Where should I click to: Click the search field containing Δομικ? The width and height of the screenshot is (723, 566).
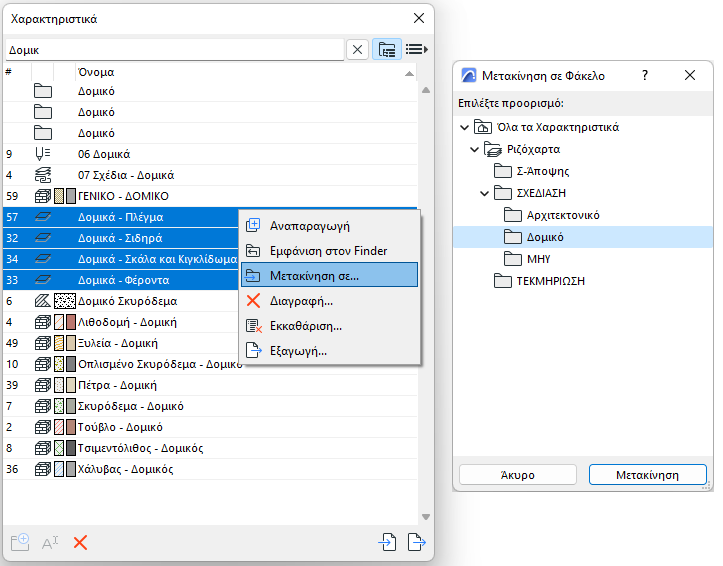[174, 50]
